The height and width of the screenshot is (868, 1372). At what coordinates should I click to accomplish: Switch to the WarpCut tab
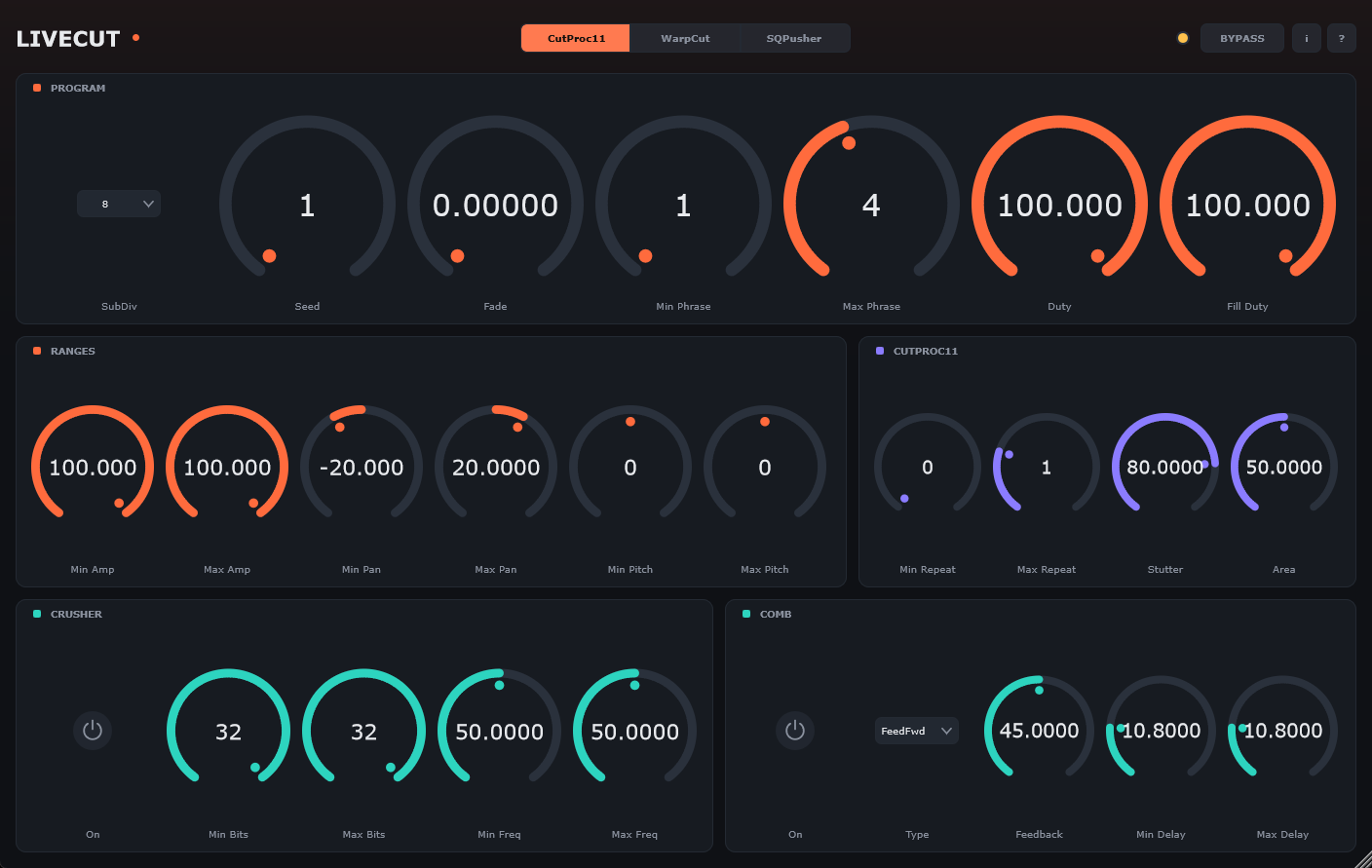coord(685,38)
